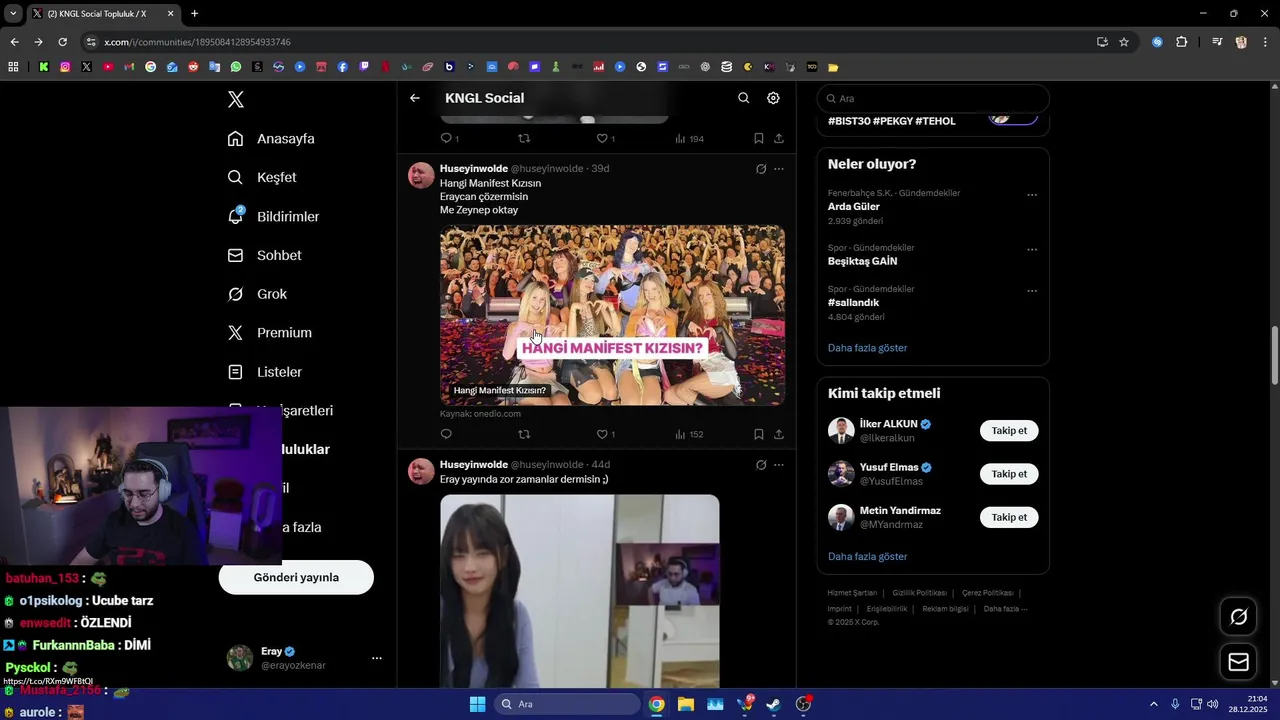1280x720 pixels.
Task: Open Sohbet messages page
Action: 264,255
